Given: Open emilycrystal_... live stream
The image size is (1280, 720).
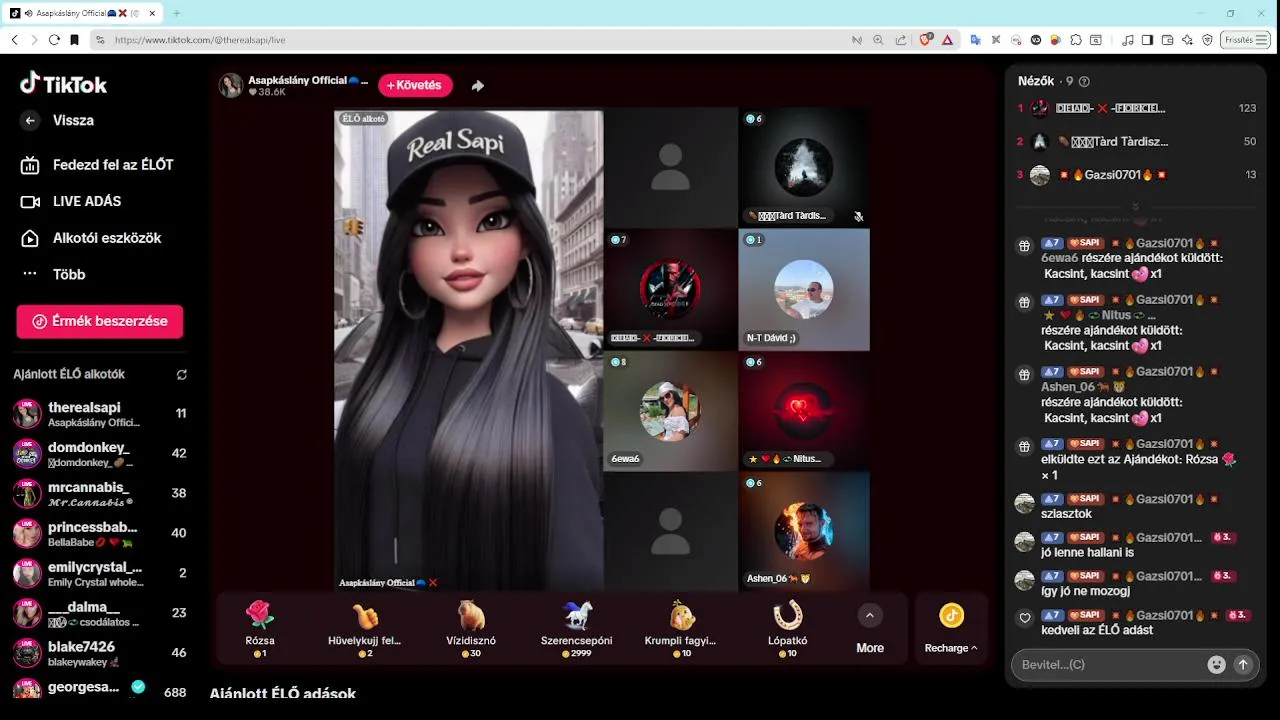Looking at the screenshot, I should pos(100,574).
